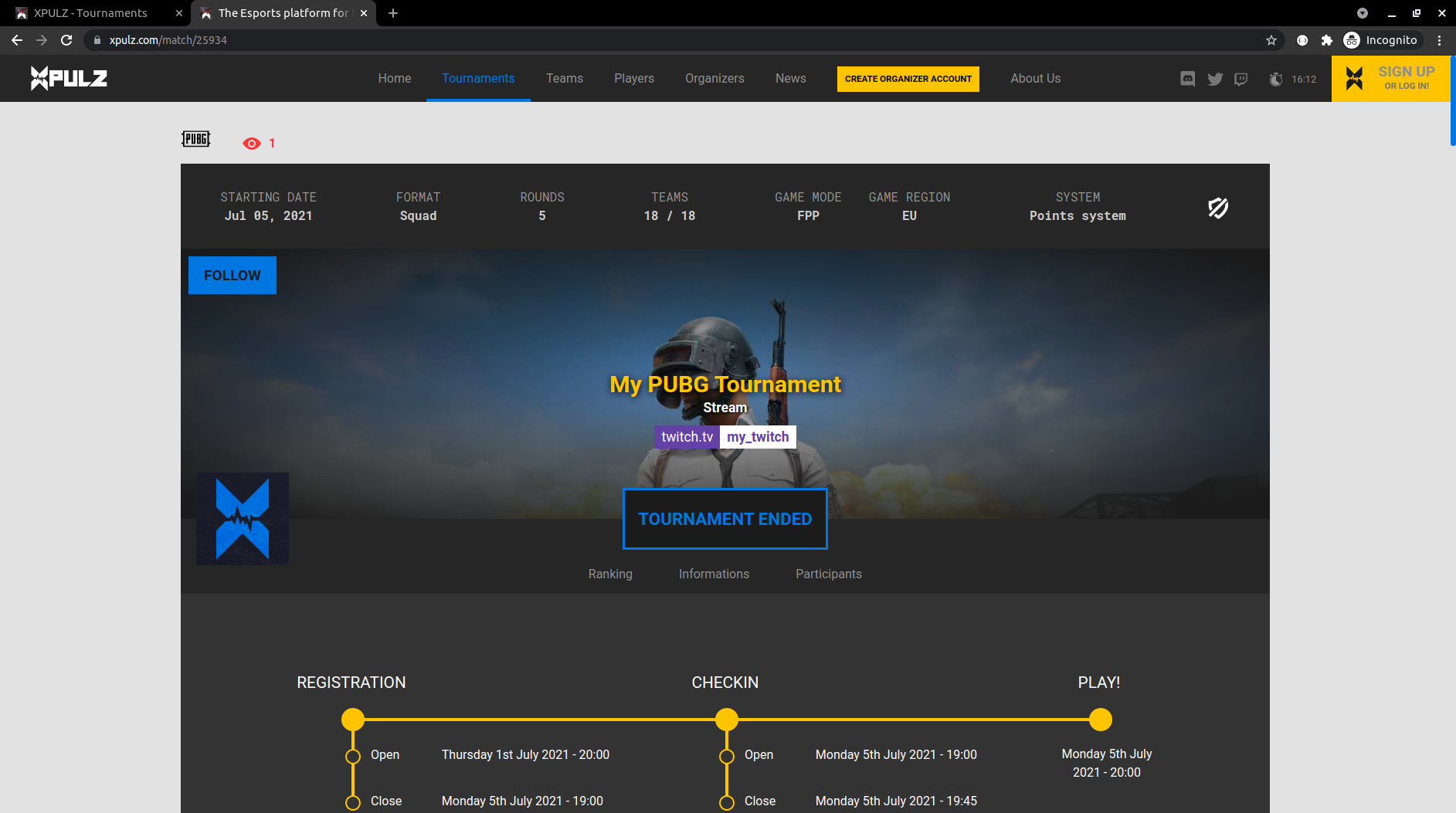This screenshot has height=813, width=1456.
Task: Click Thursday 1st July 2021 - 20:00 text
Action: [x=525, y=755]
